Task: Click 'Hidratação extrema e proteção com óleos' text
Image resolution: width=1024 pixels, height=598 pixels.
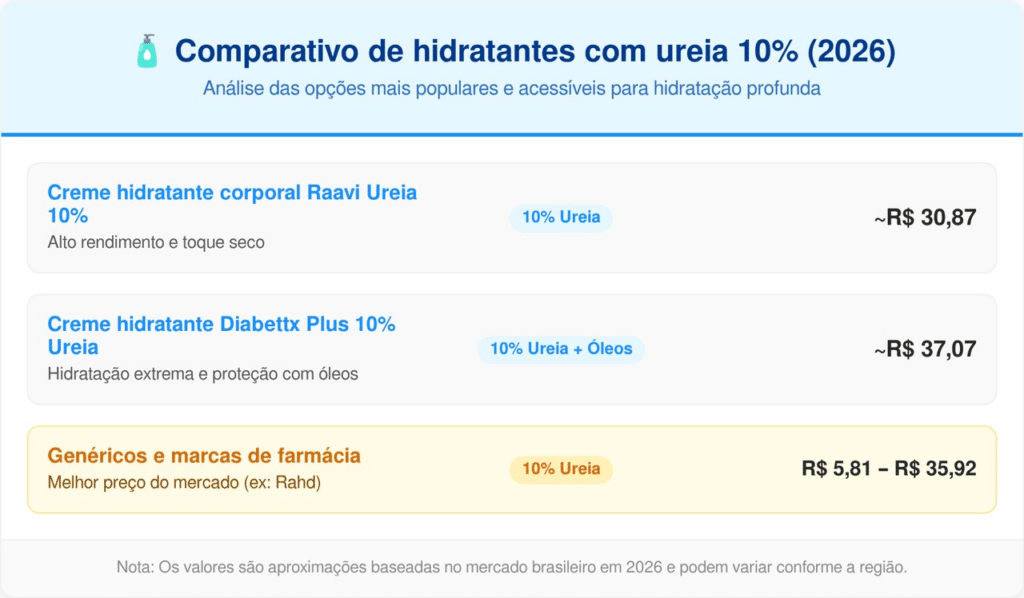Action: point(202,374)
